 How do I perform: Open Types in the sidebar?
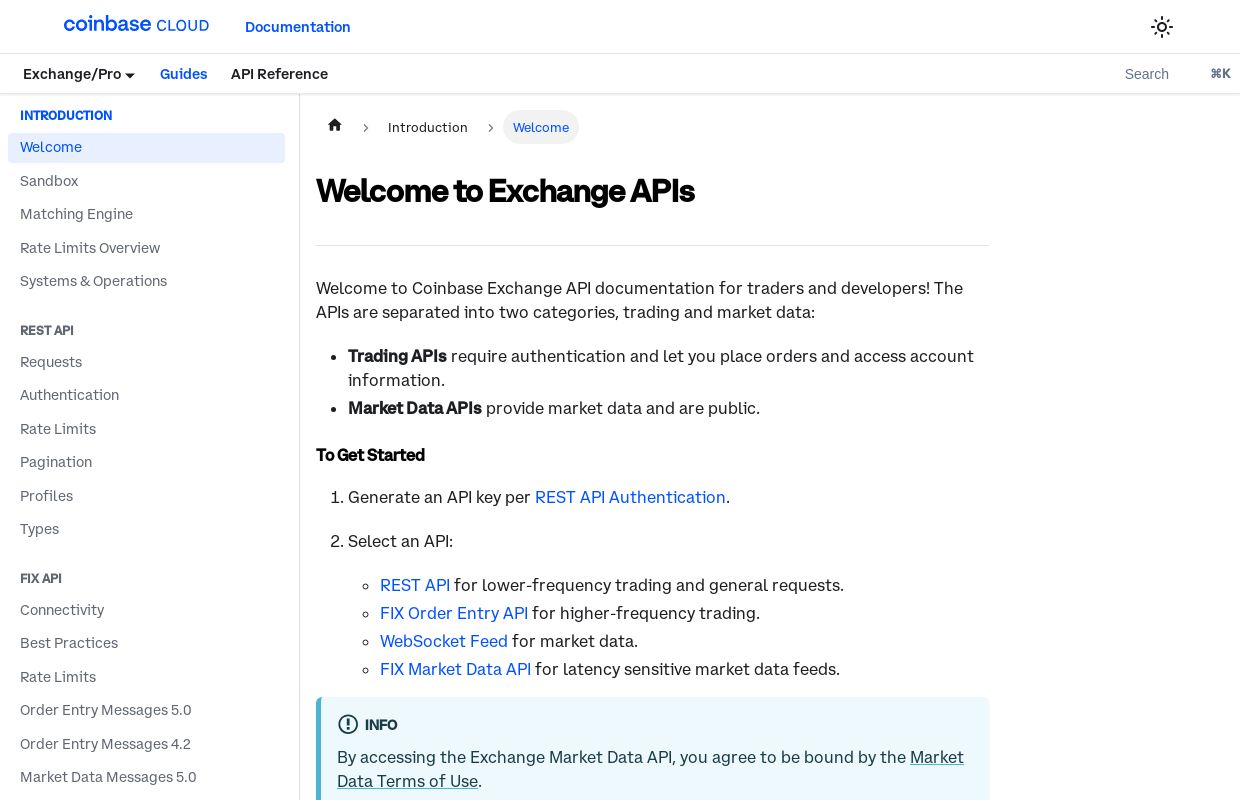(146, 529)
